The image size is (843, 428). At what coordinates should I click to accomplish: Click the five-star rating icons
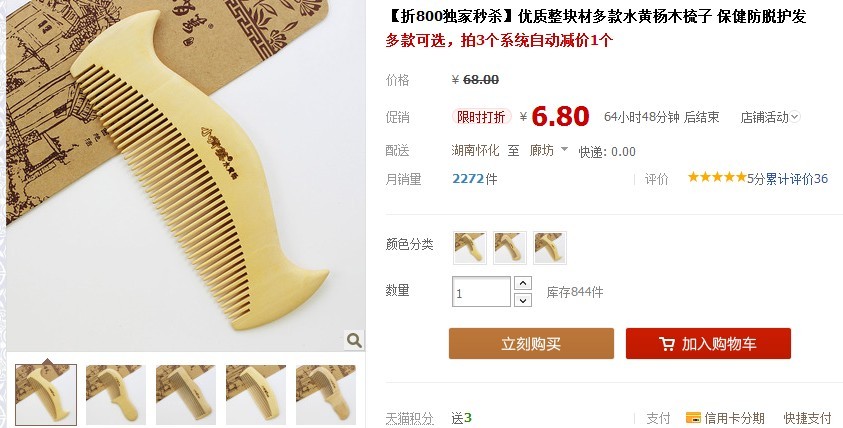pos(717,177)
